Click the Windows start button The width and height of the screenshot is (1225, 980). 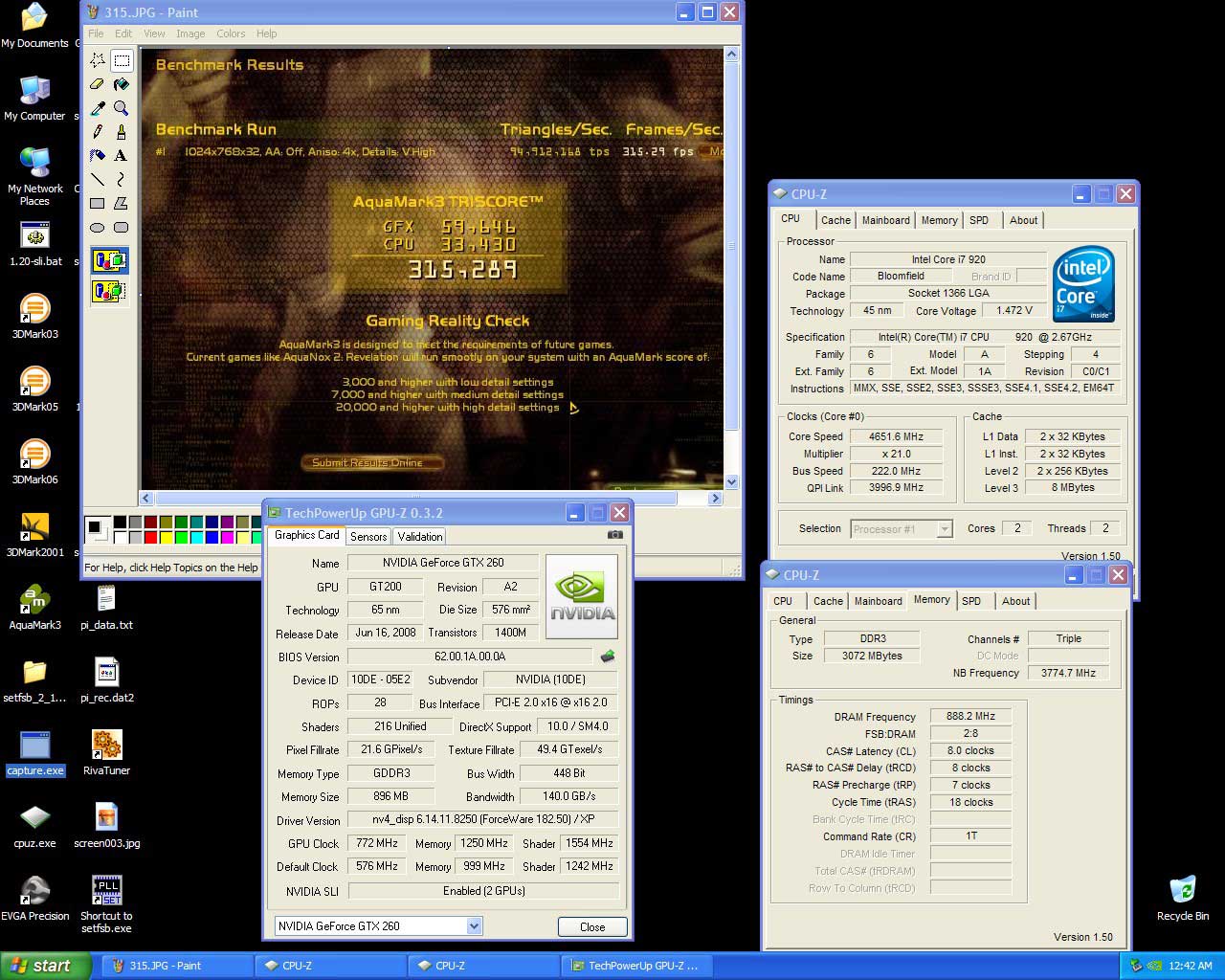pyautogui.click(x=45, y=966)
